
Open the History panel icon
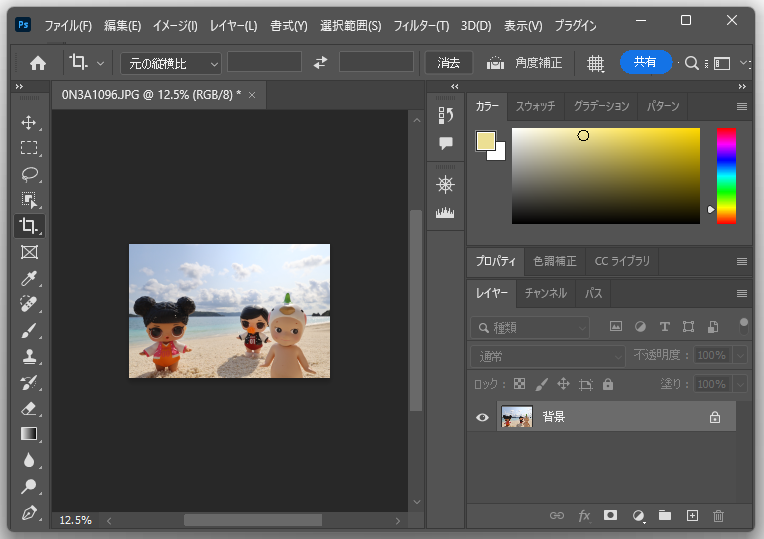(x=445, y=116)
